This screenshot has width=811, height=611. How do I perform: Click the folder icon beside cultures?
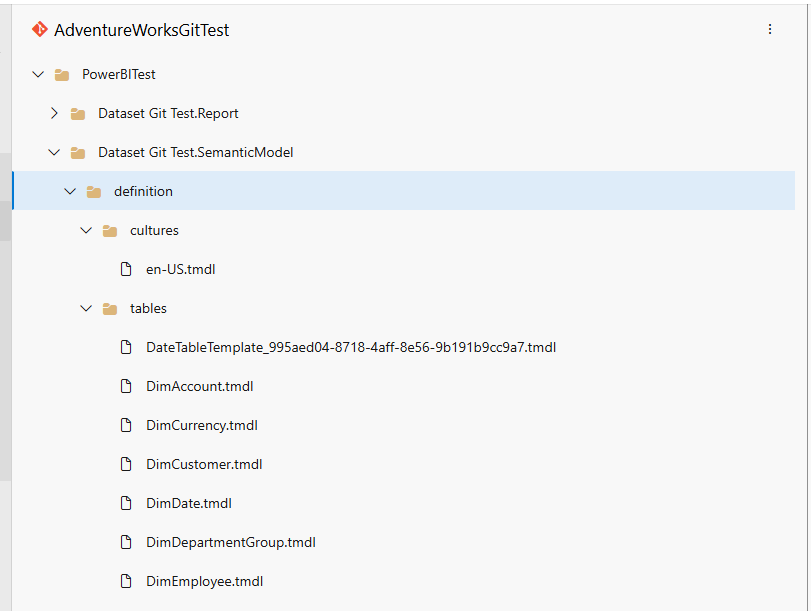click(x=110, y=230)
